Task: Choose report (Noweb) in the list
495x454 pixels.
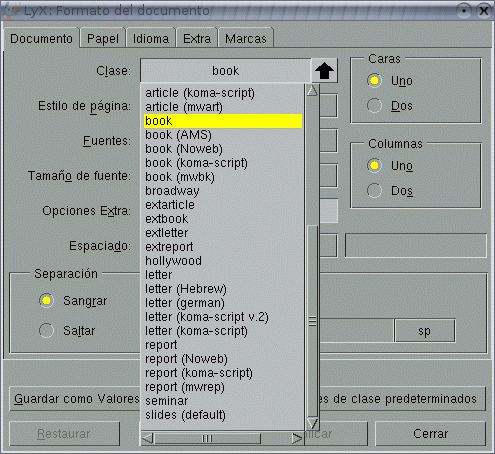Action: [223, 359]
